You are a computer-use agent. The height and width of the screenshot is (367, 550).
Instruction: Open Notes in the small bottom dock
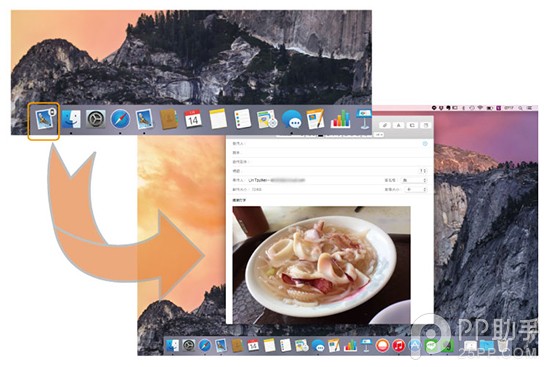pyautogui.click(x=269, y=346)
